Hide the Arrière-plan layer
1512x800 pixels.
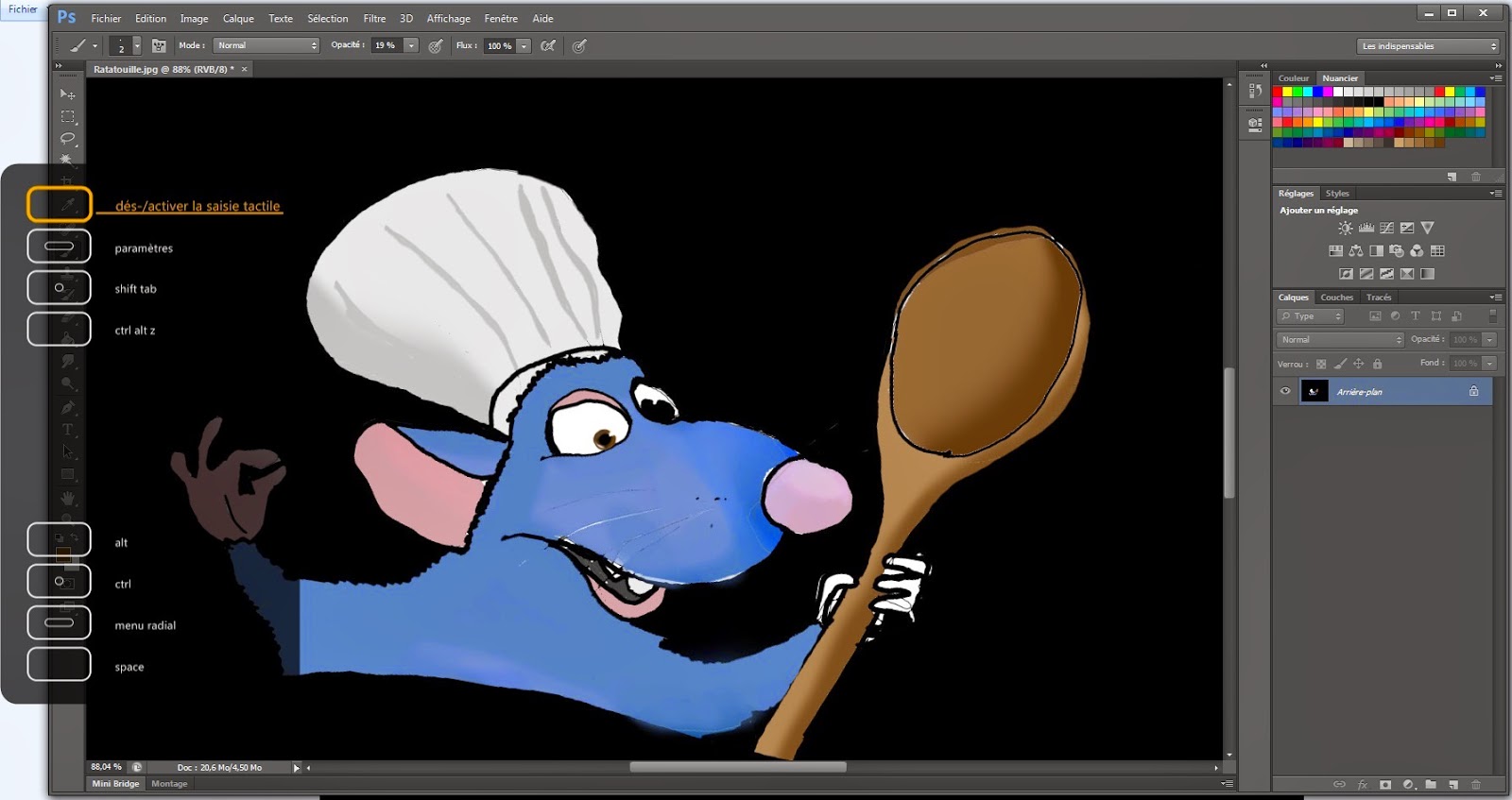(x=1285, y=391)
